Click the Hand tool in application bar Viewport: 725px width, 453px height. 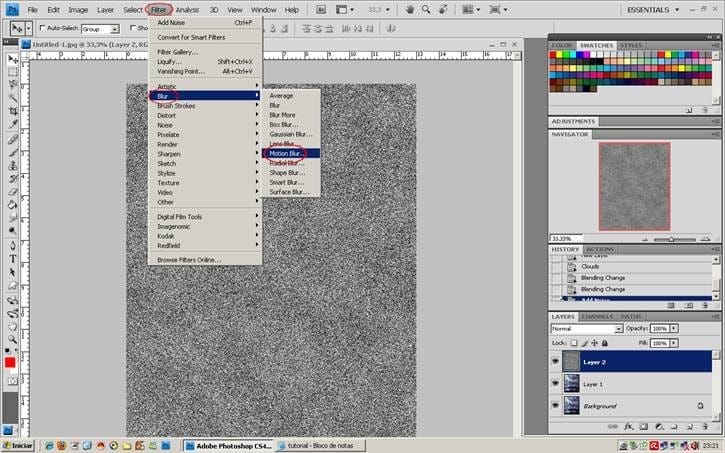click(x=409, y=10)
